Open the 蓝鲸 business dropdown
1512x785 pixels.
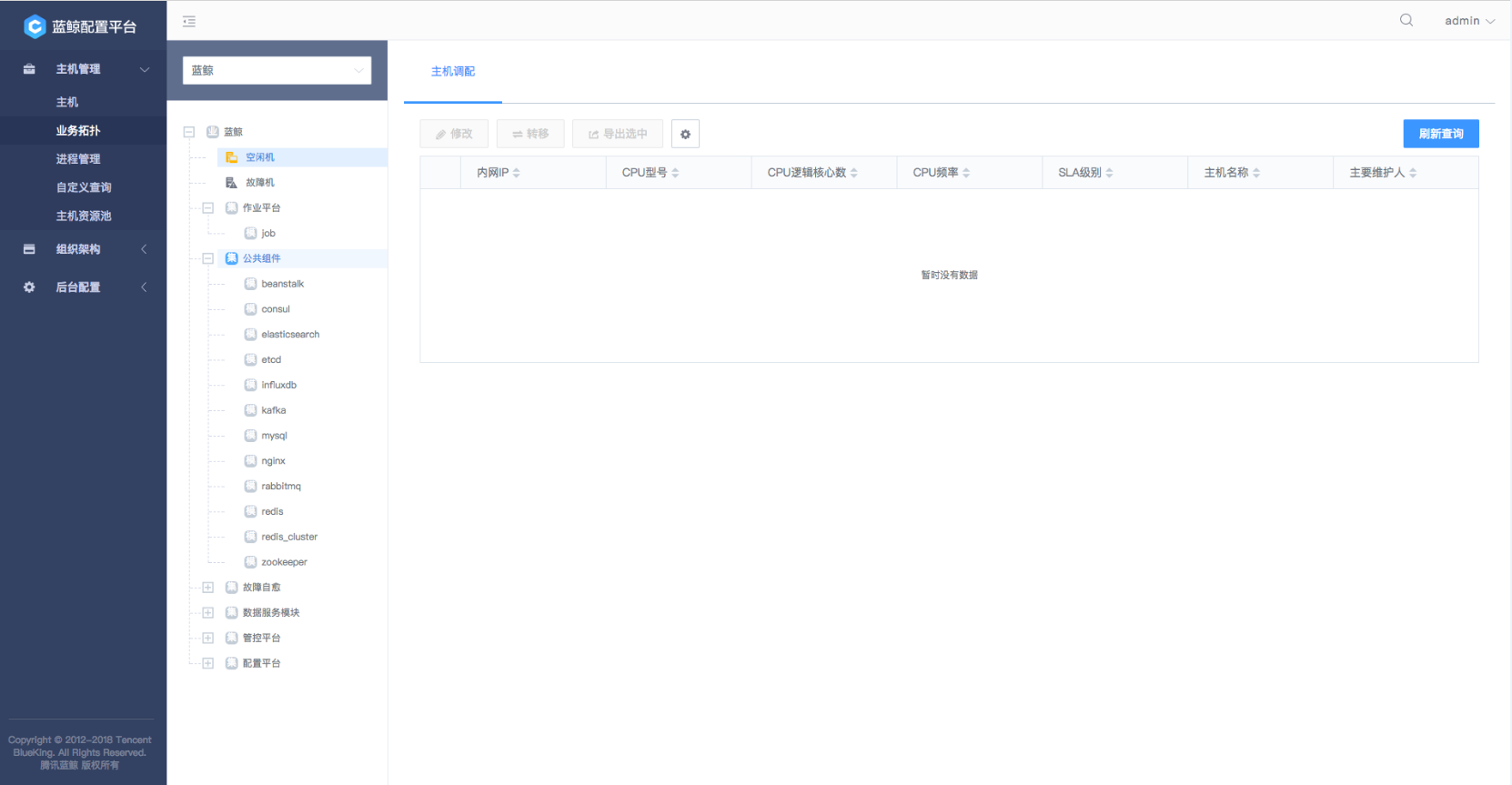click(277, 70)
